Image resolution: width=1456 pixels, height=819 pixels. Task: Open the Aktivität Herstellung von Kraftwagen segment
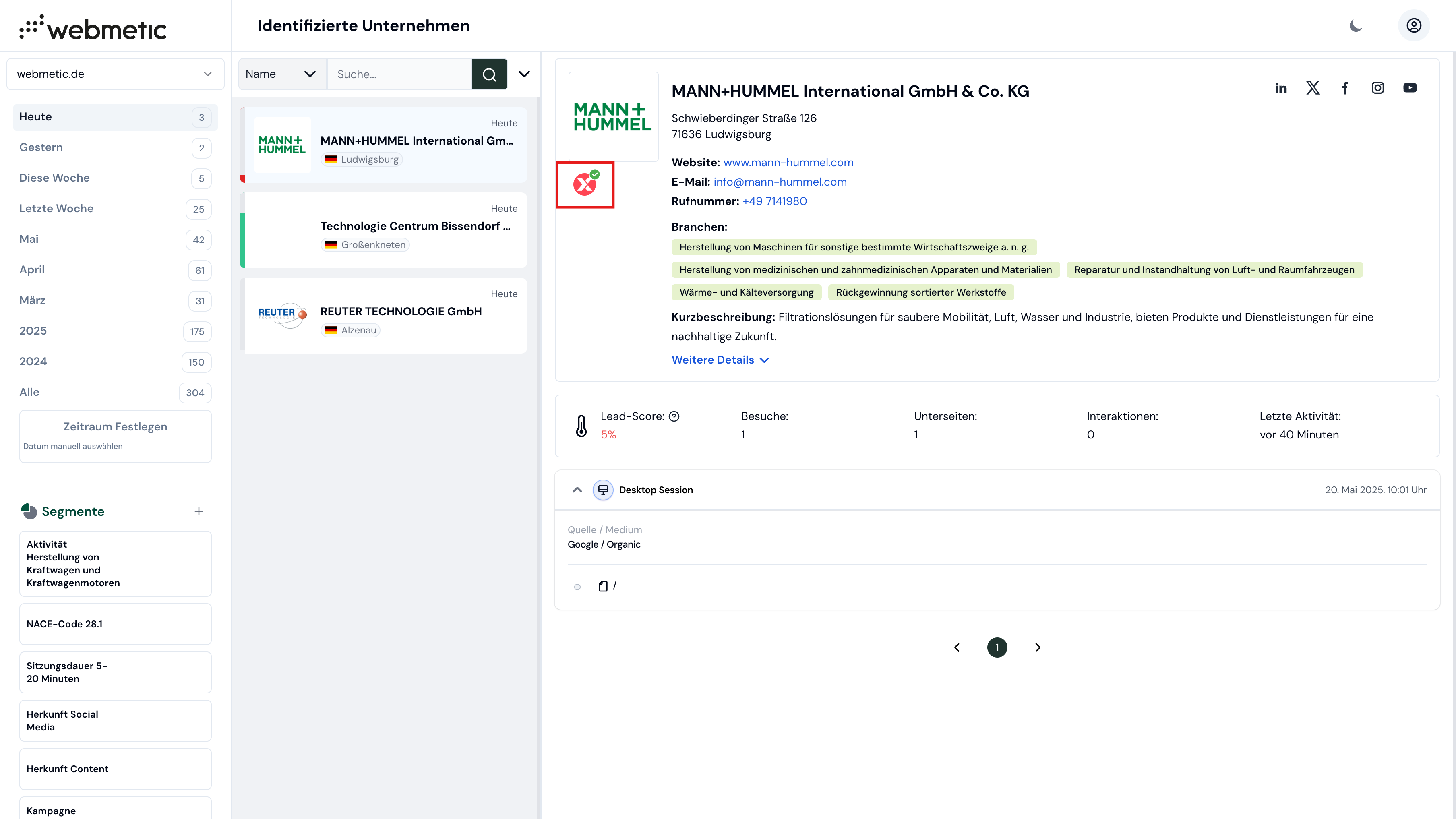pyautogui.click(x=115, y=564)
